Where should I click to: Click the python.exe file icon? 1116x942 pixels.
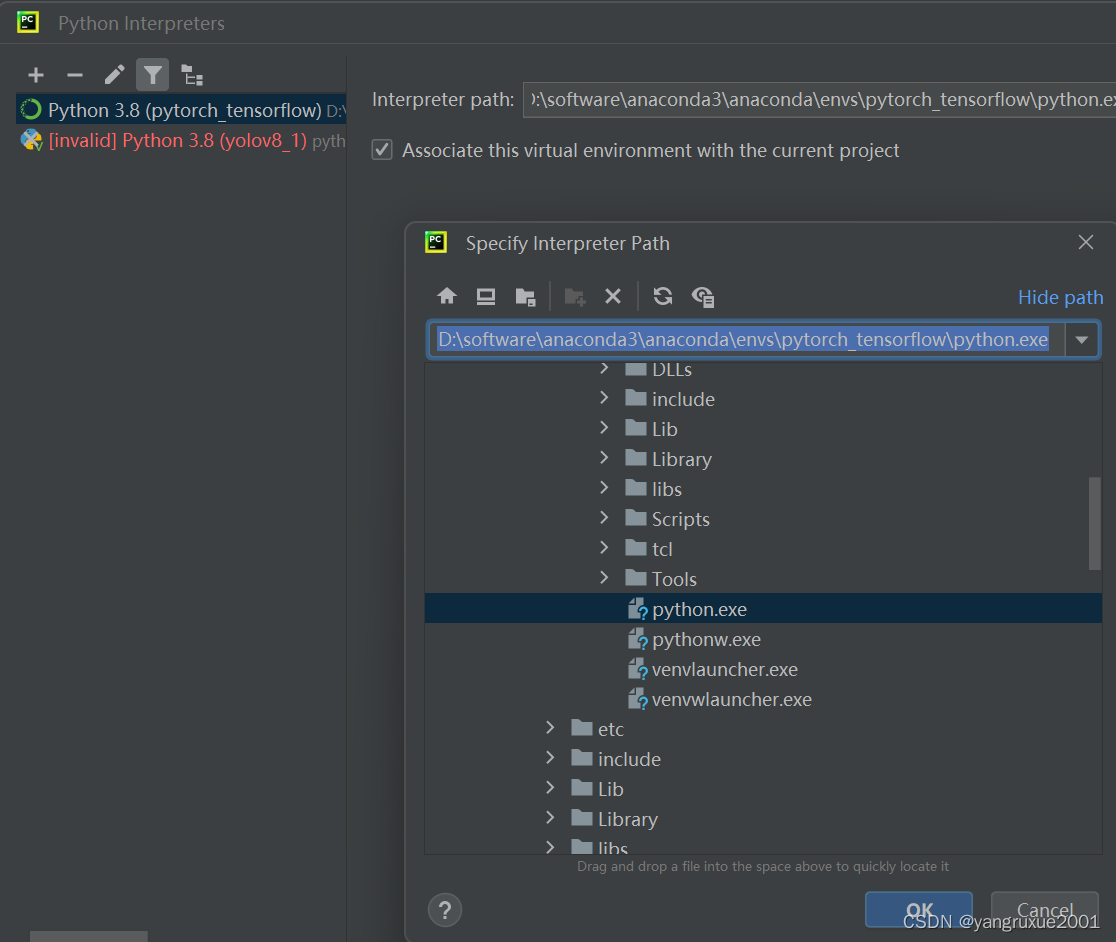click(638, 609)
